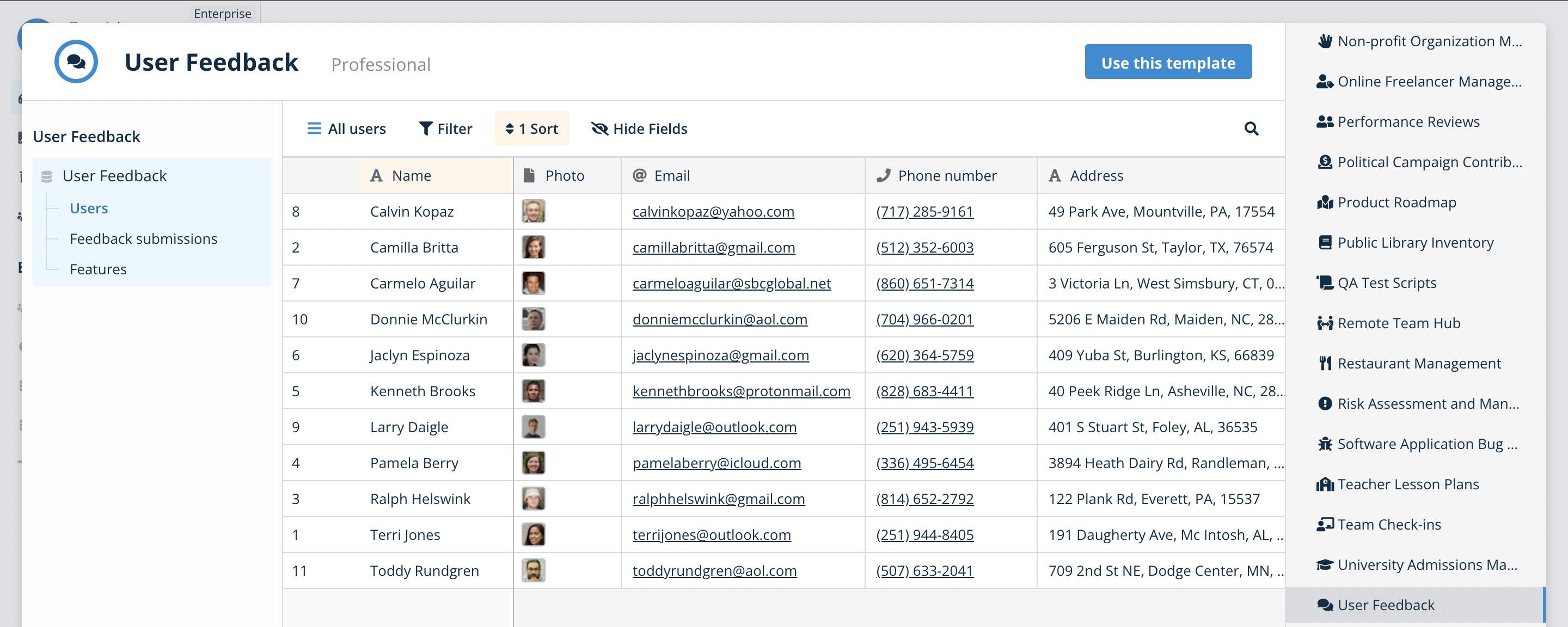
Task: Click the Phone number column phone icon
Action: (883, 175)
